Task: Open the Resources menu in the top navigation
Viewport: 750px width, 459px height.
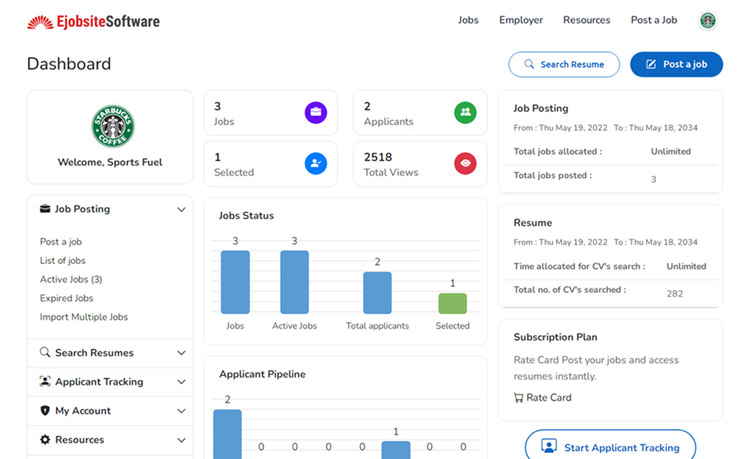Action: (586, 20)
